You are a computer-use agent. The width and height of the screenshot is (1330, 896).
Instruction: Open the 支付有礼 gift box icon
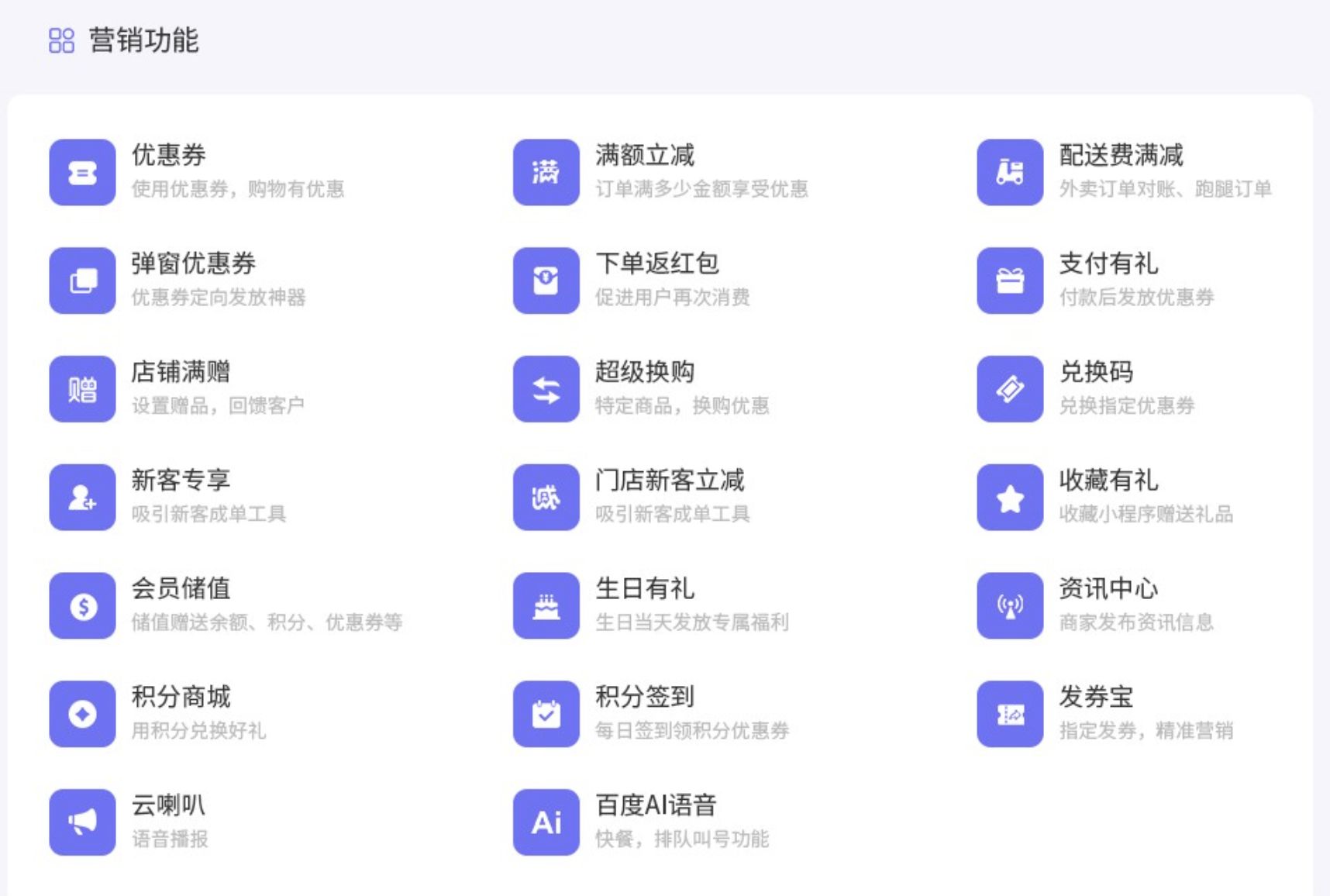(x=1010, y=281)
